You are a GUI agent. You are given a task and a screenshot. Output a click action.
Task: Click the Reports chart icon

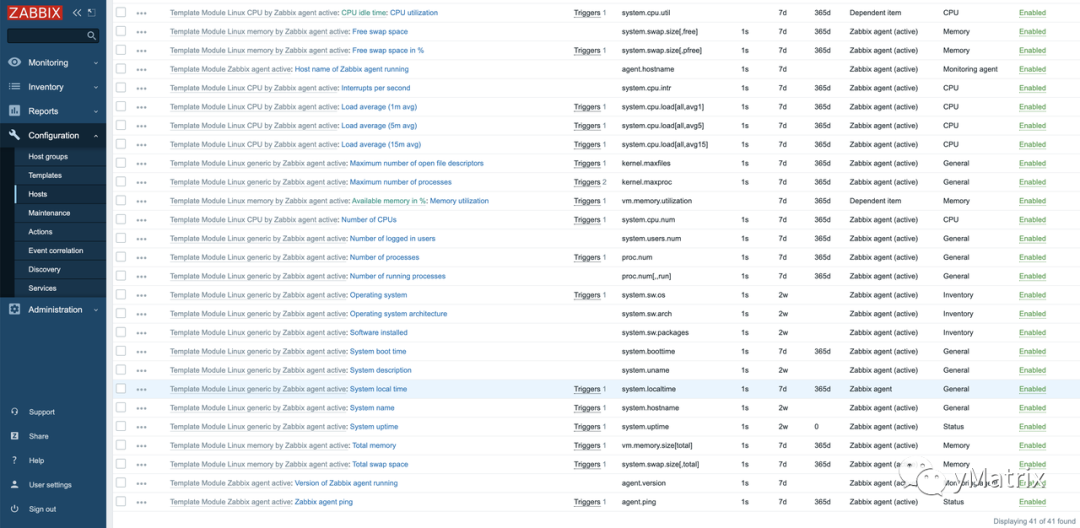(14, 111)
